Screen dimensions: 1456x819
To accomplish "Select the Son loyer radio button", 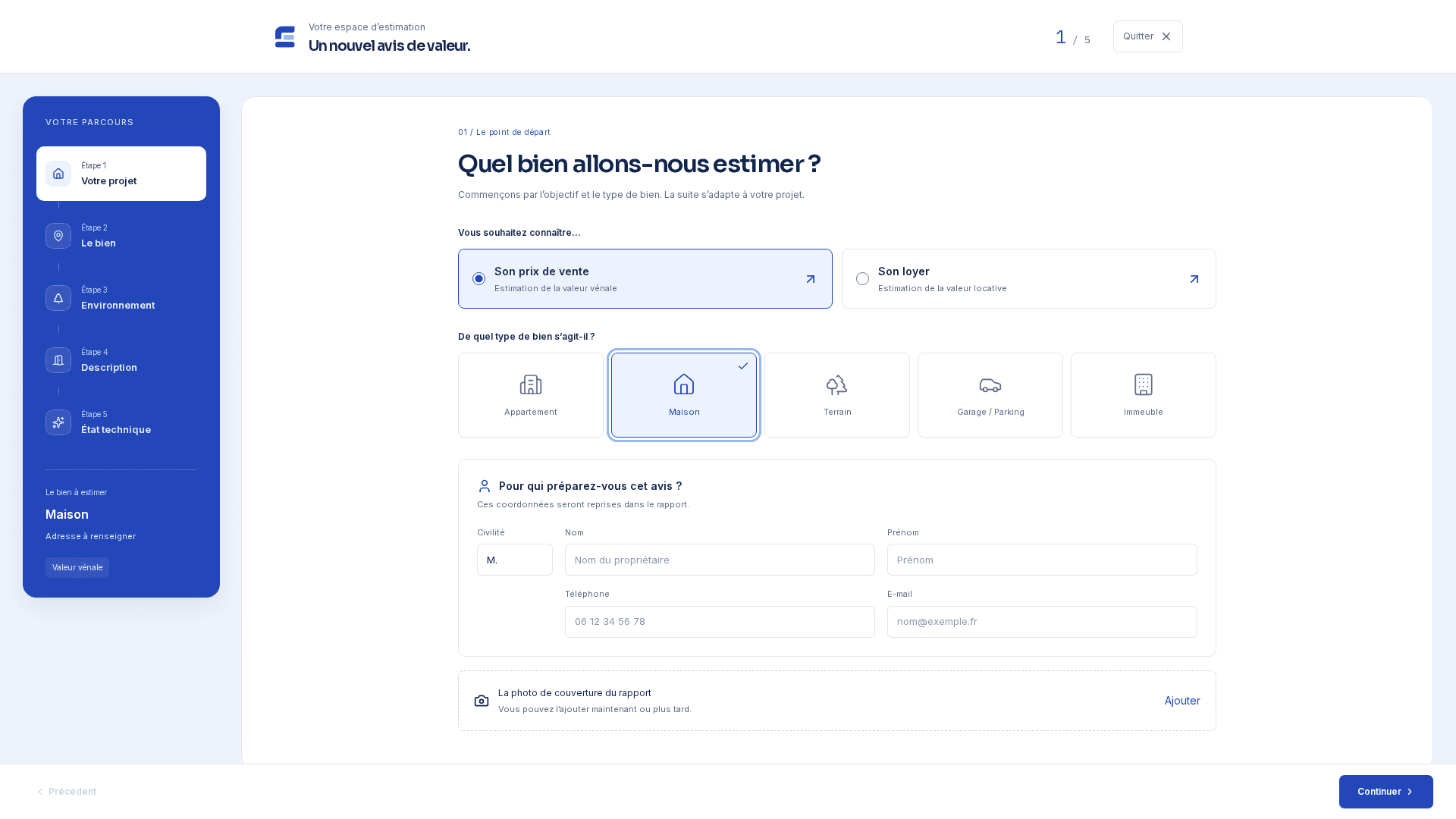I will [862, 279].
